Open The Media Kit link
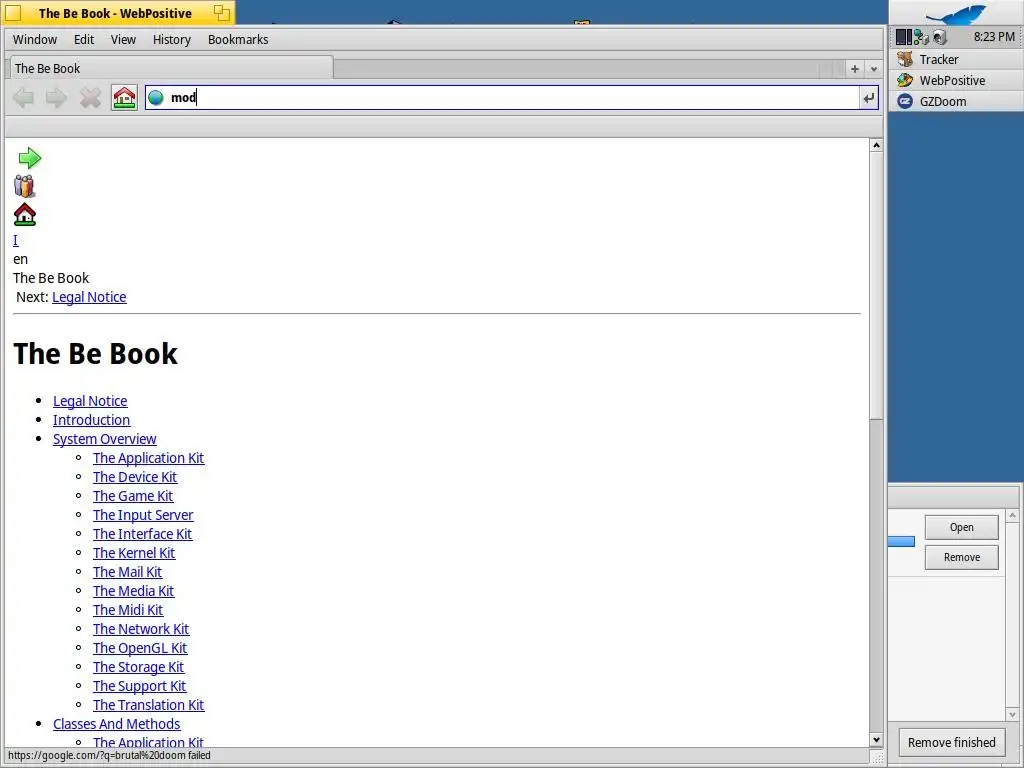 click(x=133, y=590)
